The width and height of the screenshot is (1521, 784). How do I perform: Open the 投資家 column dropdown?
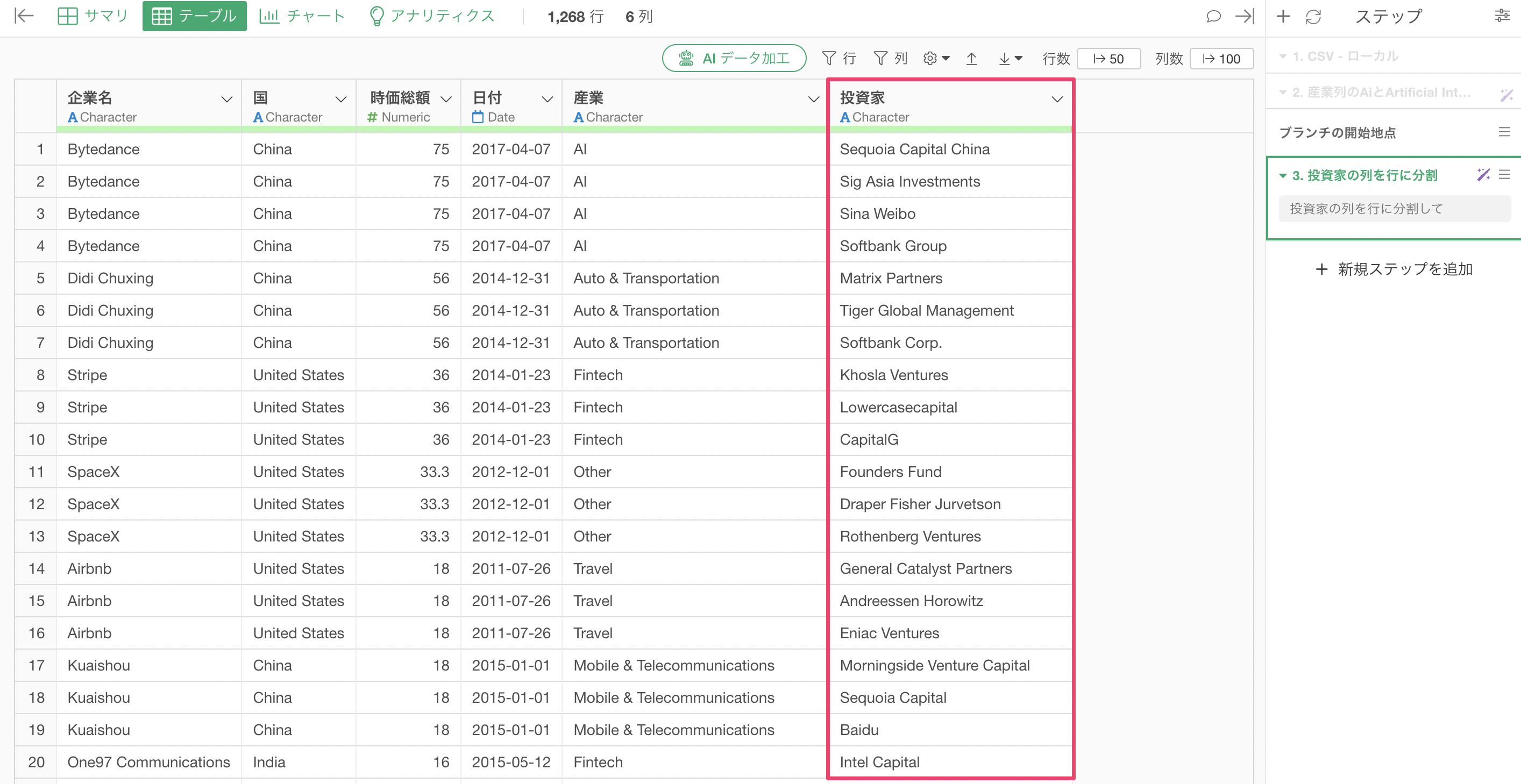(x=1057, y=99)
